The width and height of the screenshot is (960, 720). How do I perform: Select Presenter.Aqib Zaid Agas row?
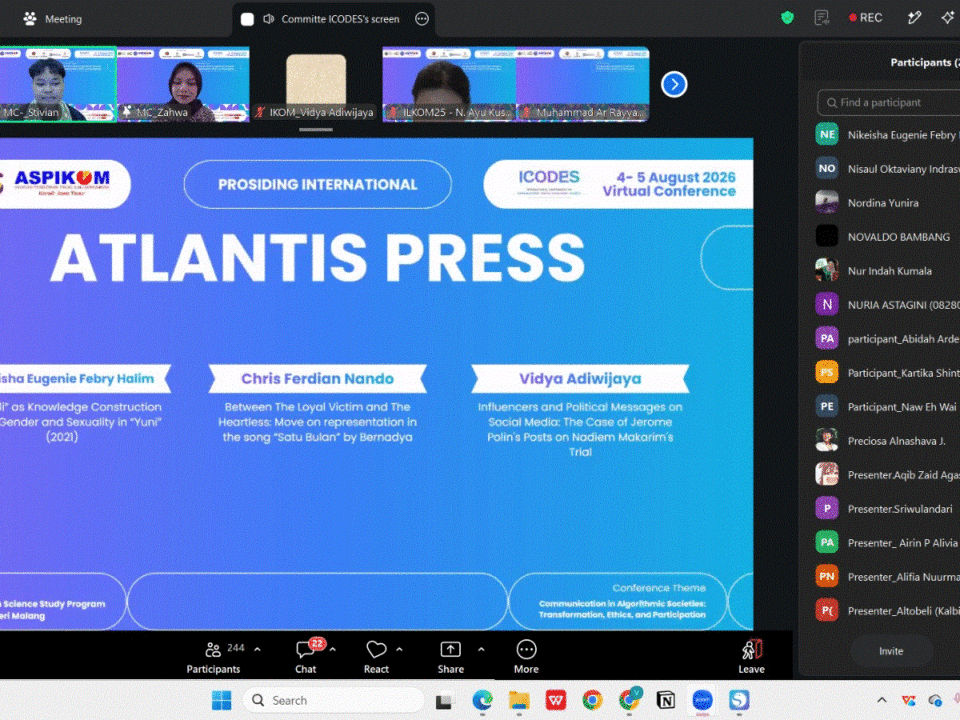pos(886,474)
